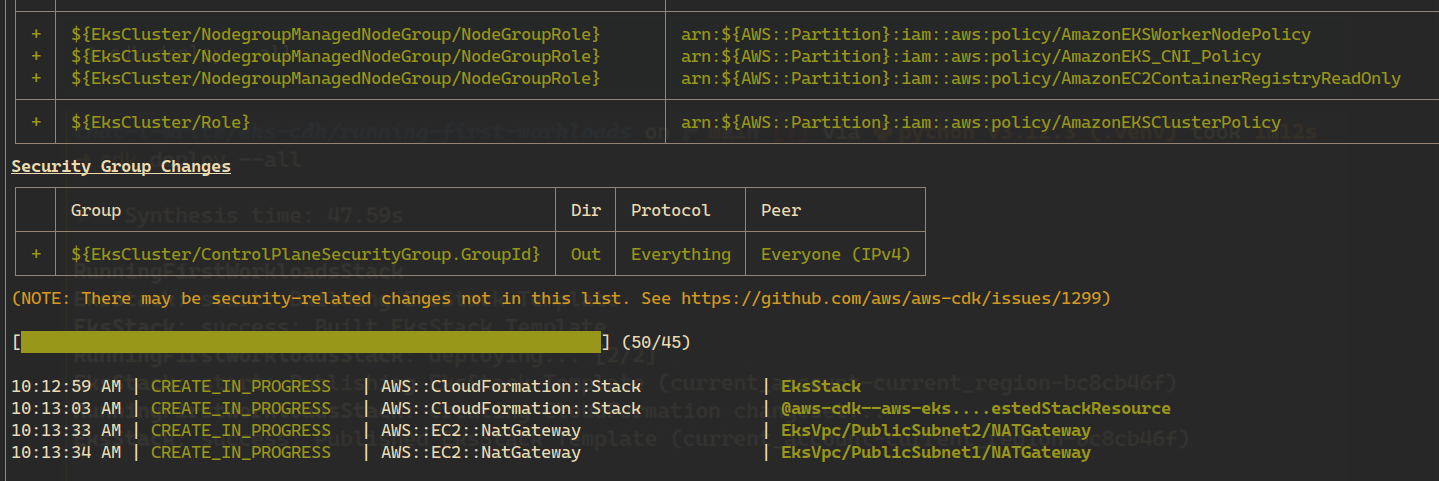Click the first NodeGroupRole resource entry
The height and width of the screenshot is (481, 1439).
click(336, 34)
